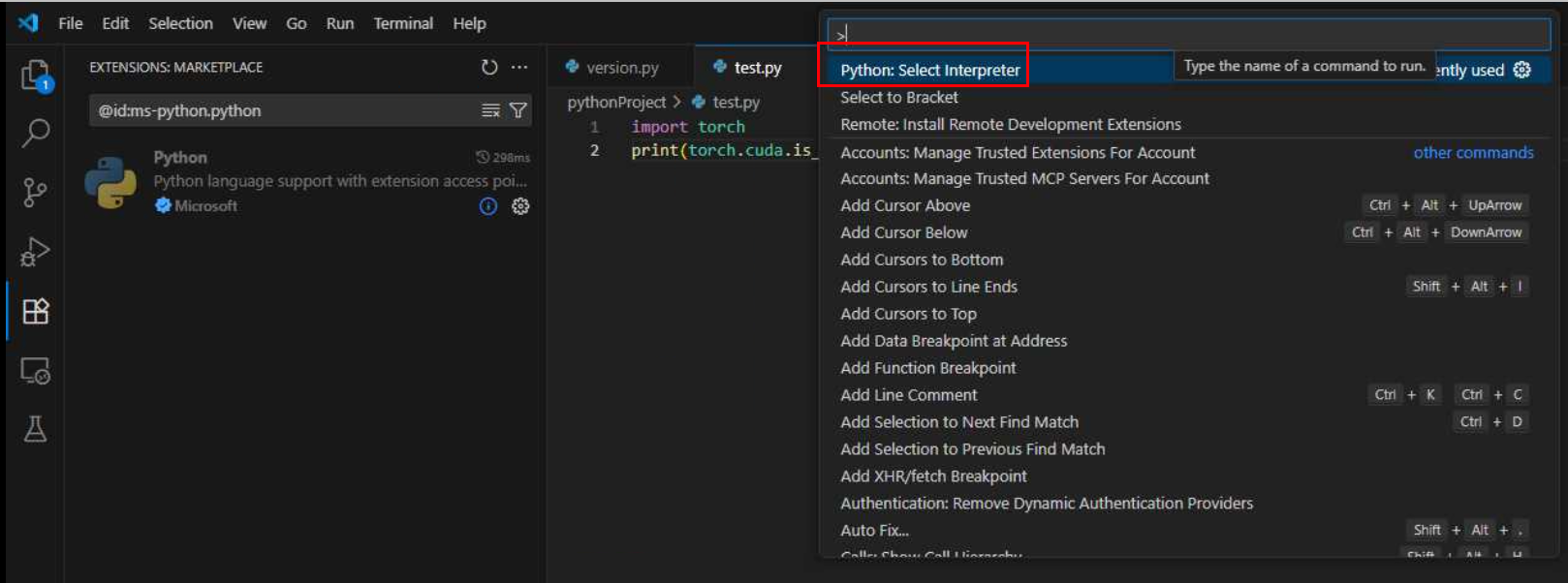Click the extensions search box
This screenshot has height=583, width=1568.
coord(286,110)
